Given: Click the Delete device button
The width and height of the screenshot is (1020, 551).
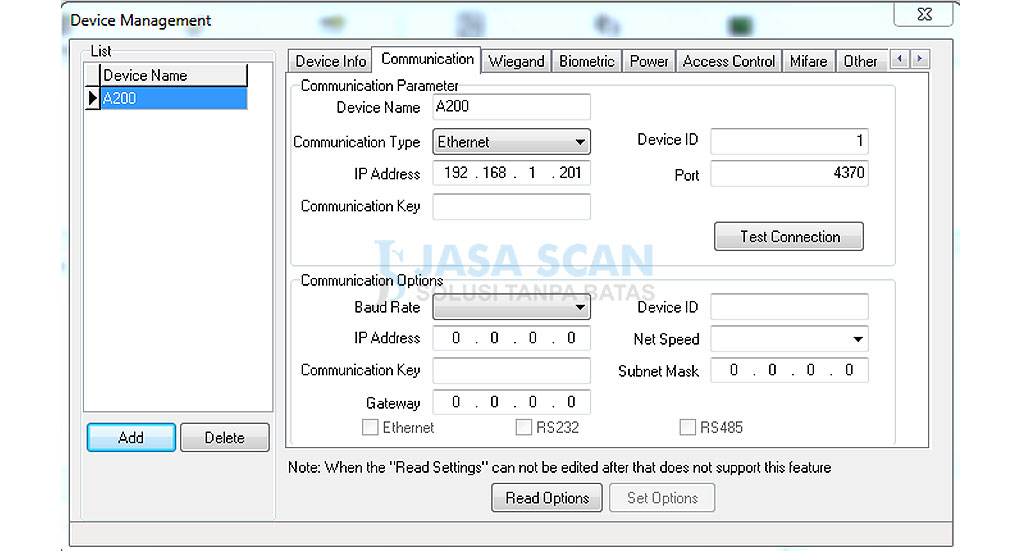Looking at the screenshot, I should click(x=224, y=437).
